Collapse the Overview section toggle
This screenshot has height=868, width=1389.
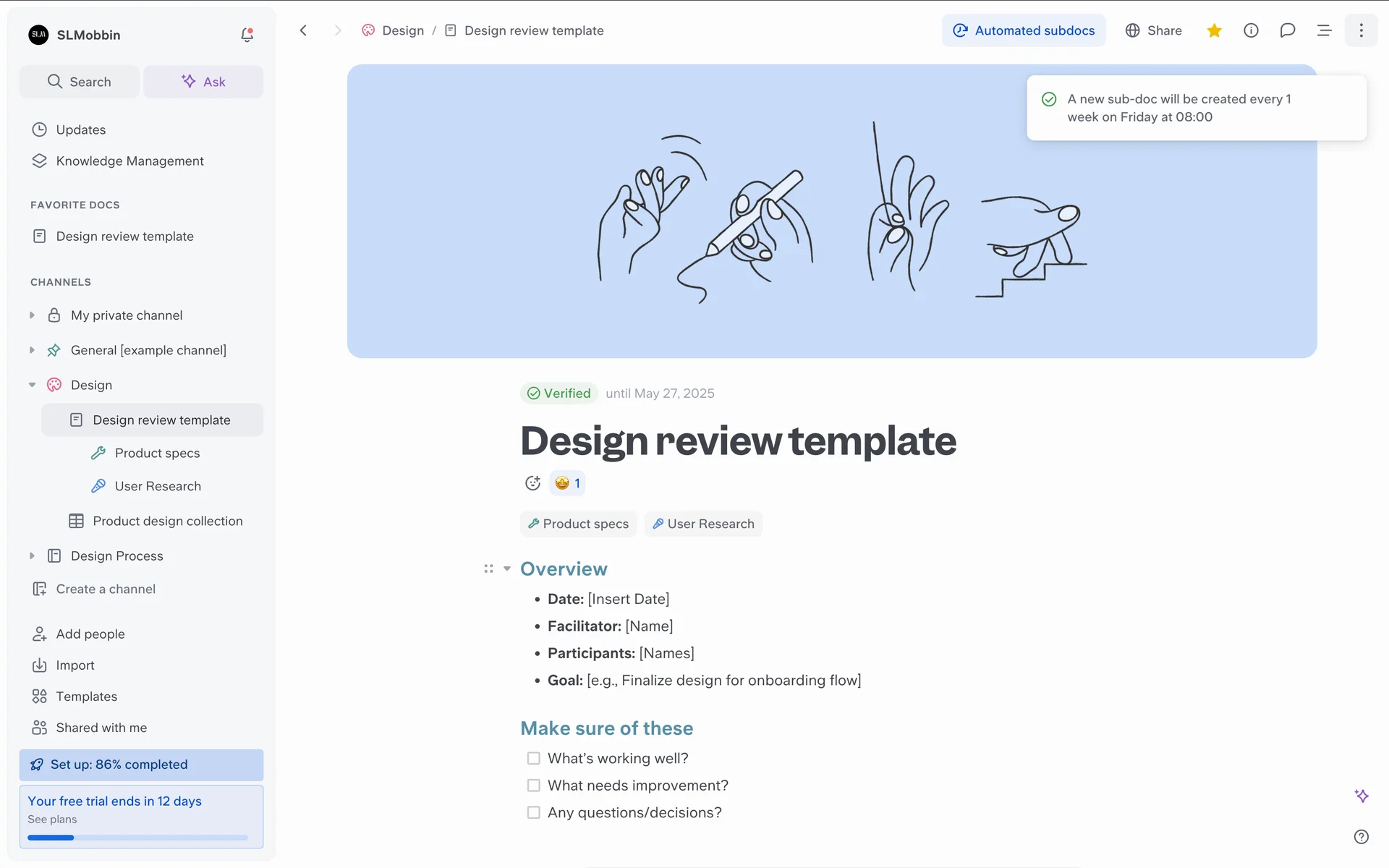pyautogui.click(x=507, y=569)
